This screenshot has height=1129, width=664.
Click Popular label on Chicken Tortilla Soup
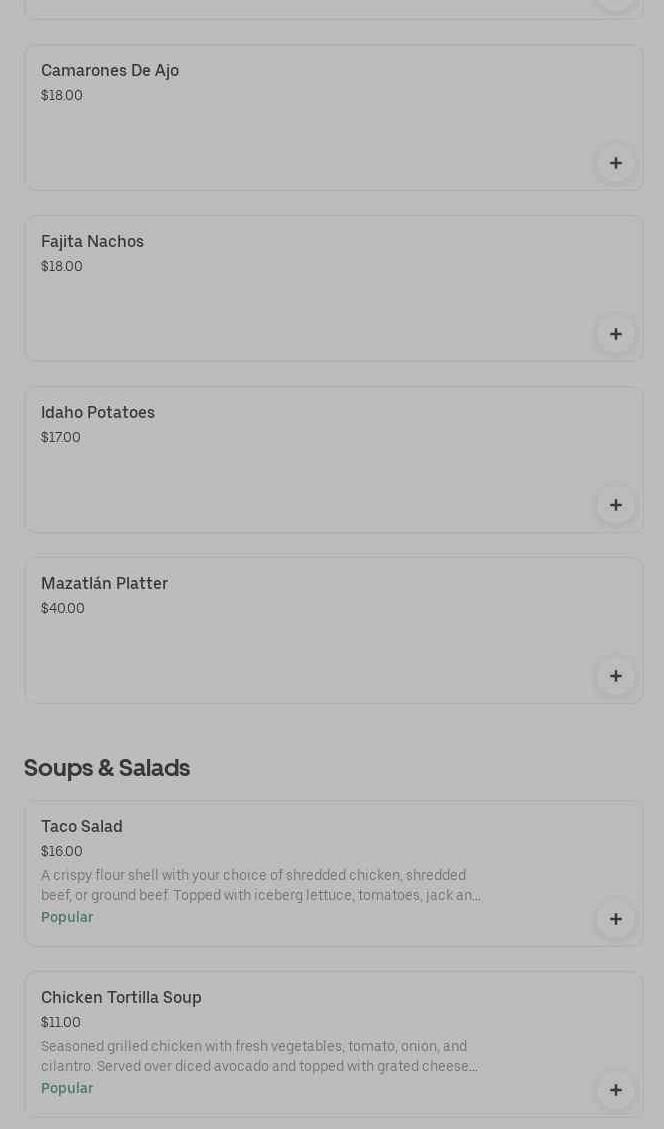(x=67, y=1088)
